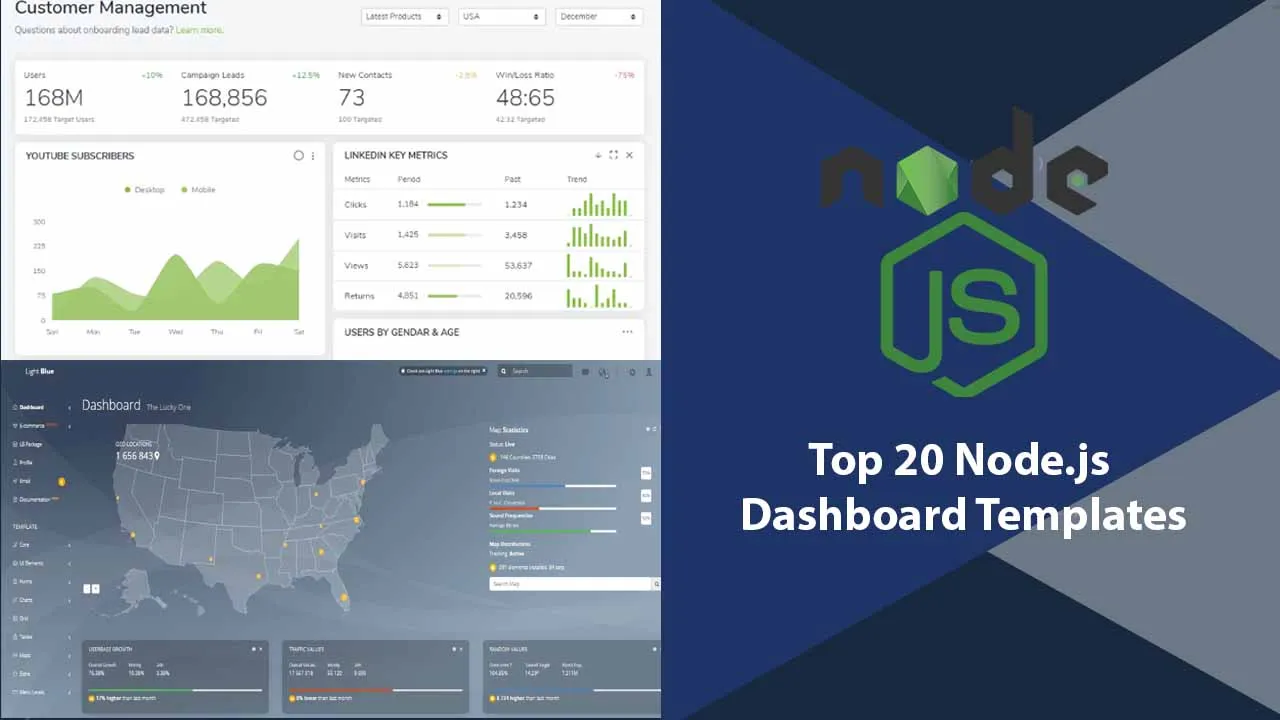Close the Userbase Growth widget
The height and width of the screenshot is (720, 1280).
[261, 649]
